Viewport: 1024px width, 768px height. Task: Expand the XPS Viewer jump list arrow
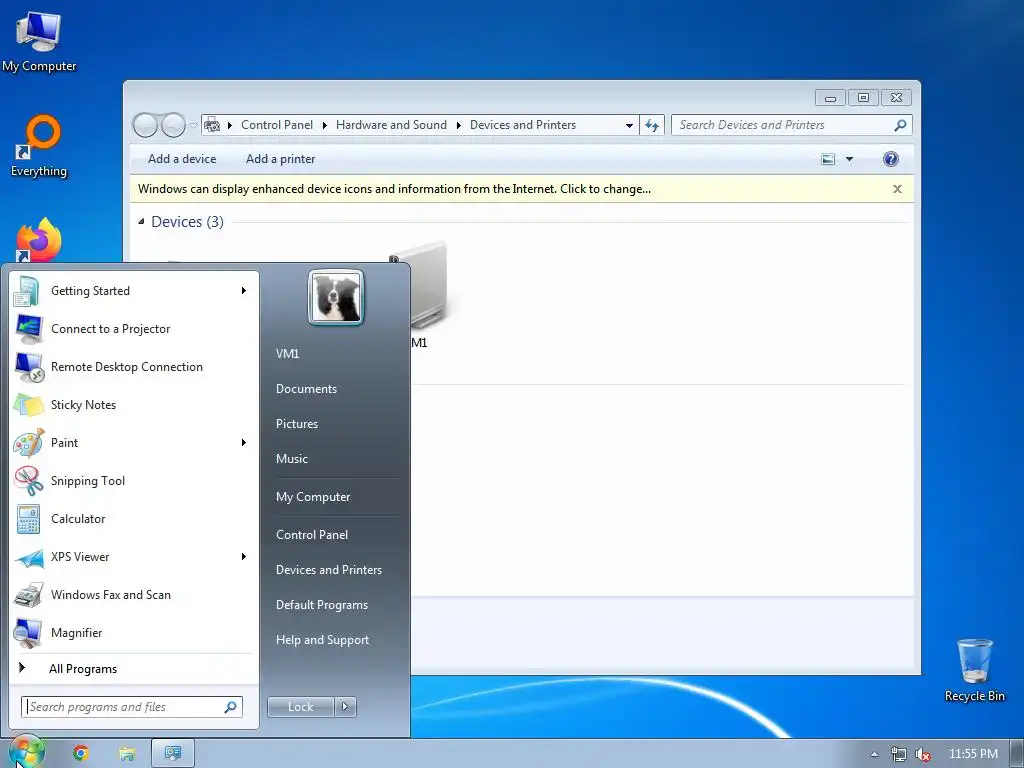(x=244, y=557)
